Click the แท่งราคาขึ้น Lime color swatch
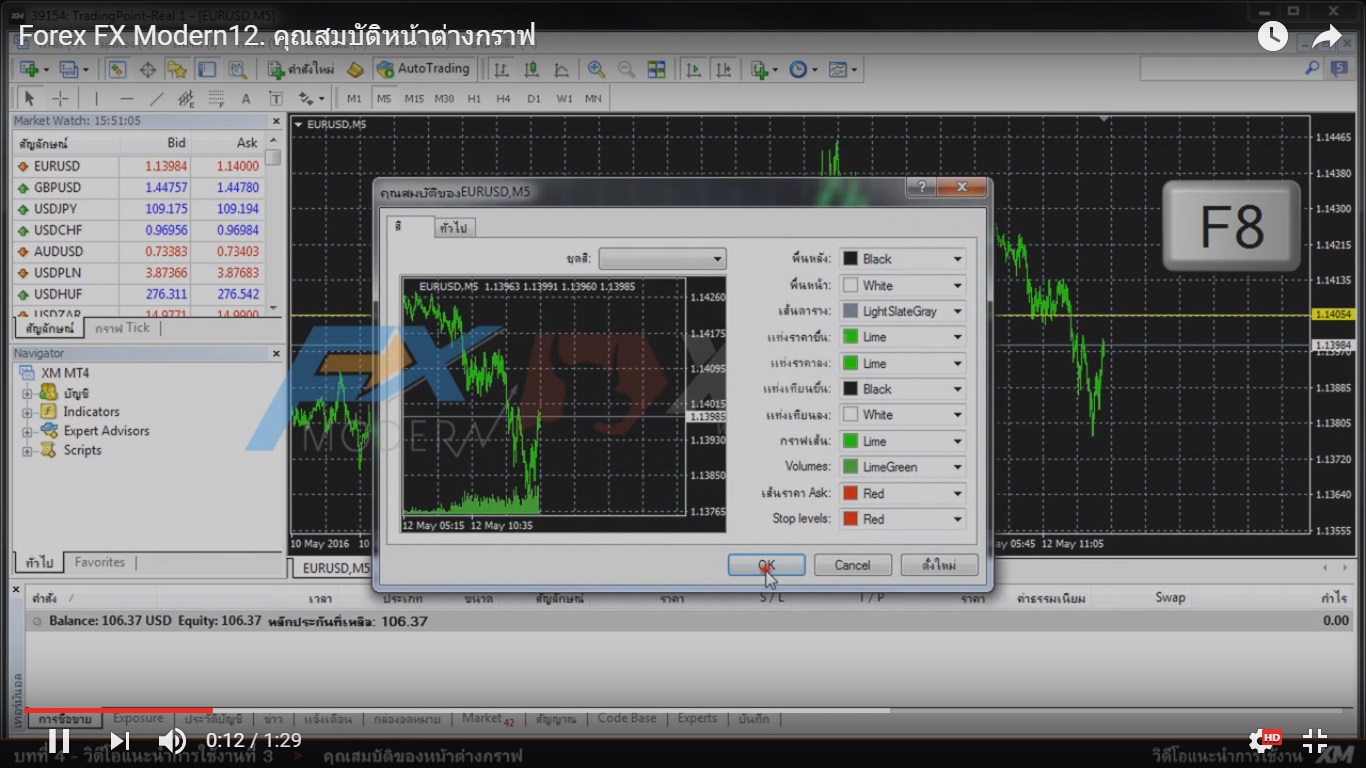This screenshot has width=1366, height=768. (851, 337)
